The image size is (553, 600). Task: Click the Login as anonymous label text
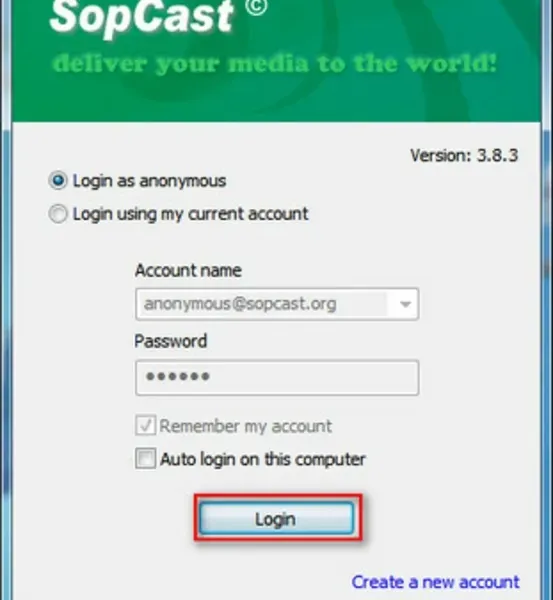click(x=149, y=181)
